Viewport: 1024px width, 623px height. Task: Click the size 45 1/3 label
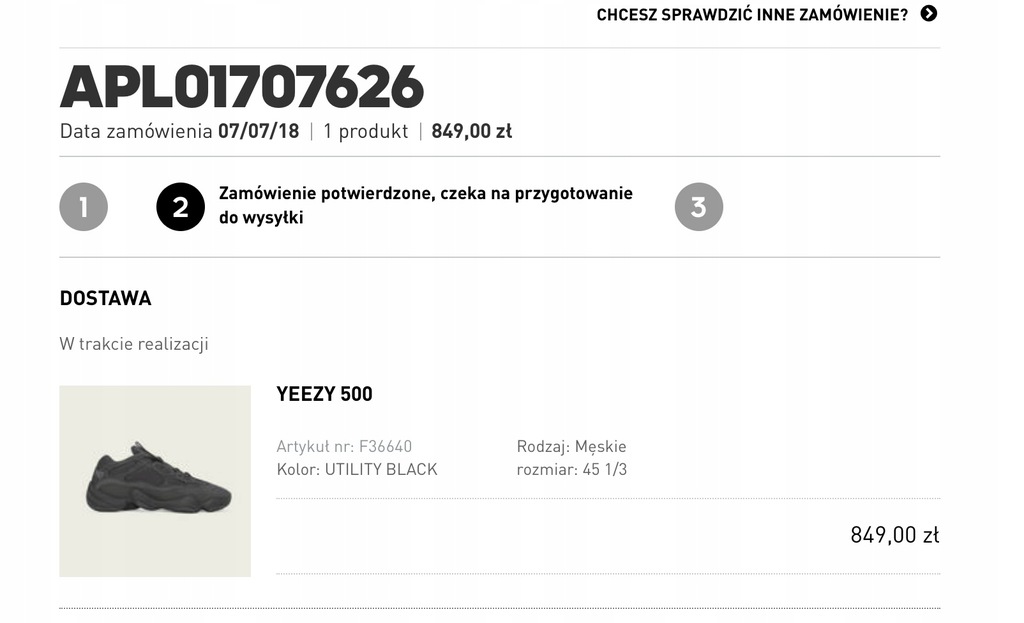[x=604, y=469]
